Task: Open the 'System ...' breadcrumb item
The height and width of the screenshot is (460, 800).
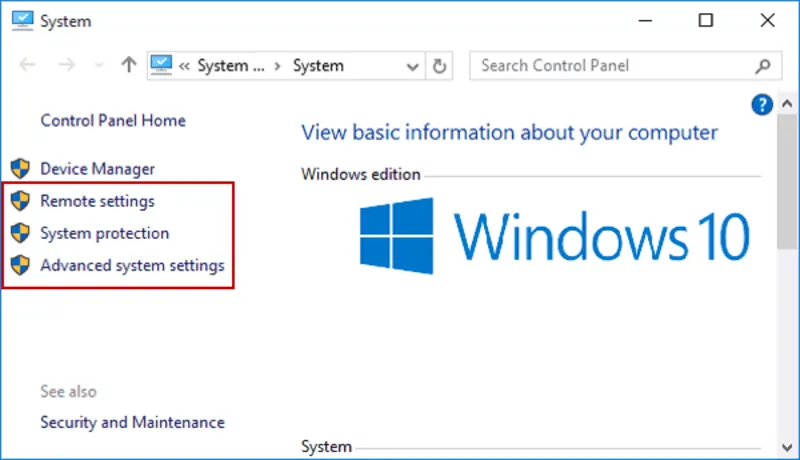Action: [x=231, y=66]
